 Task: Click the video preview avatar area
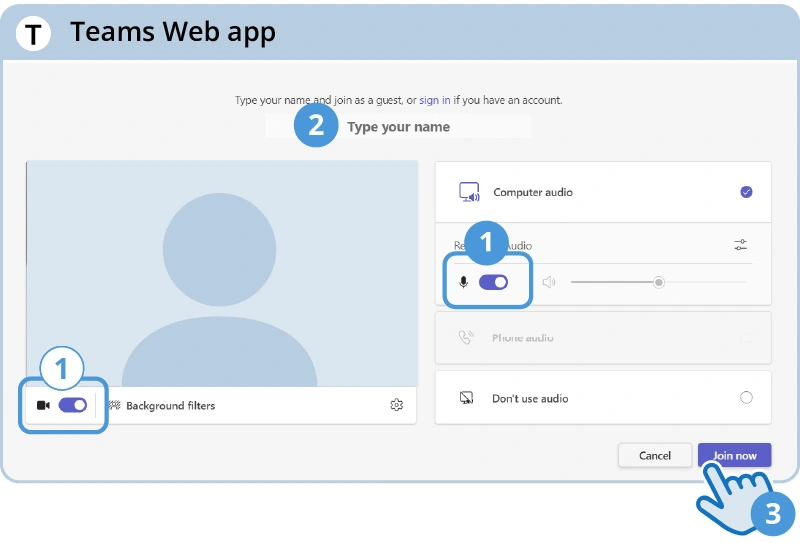222,274
